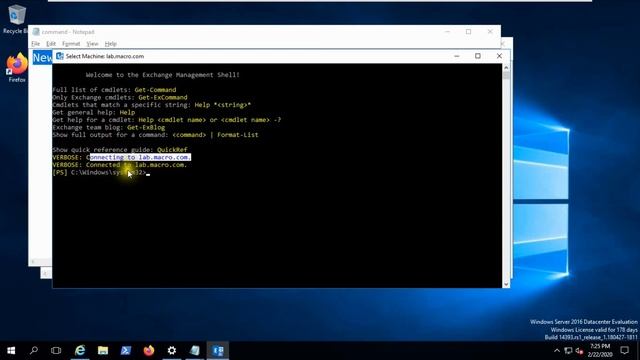640x360 pixels.
Task: Open the Firefox desktop shortcut
Action: tap(17, 67)
